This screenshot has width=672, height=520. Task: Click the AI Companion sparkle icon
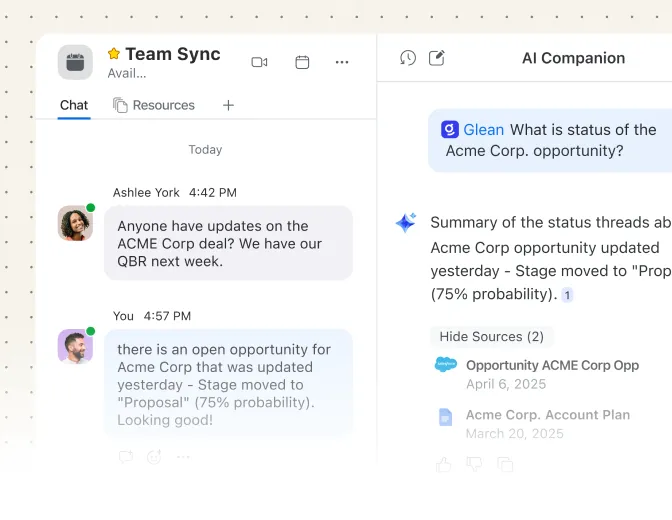point(406,222)
